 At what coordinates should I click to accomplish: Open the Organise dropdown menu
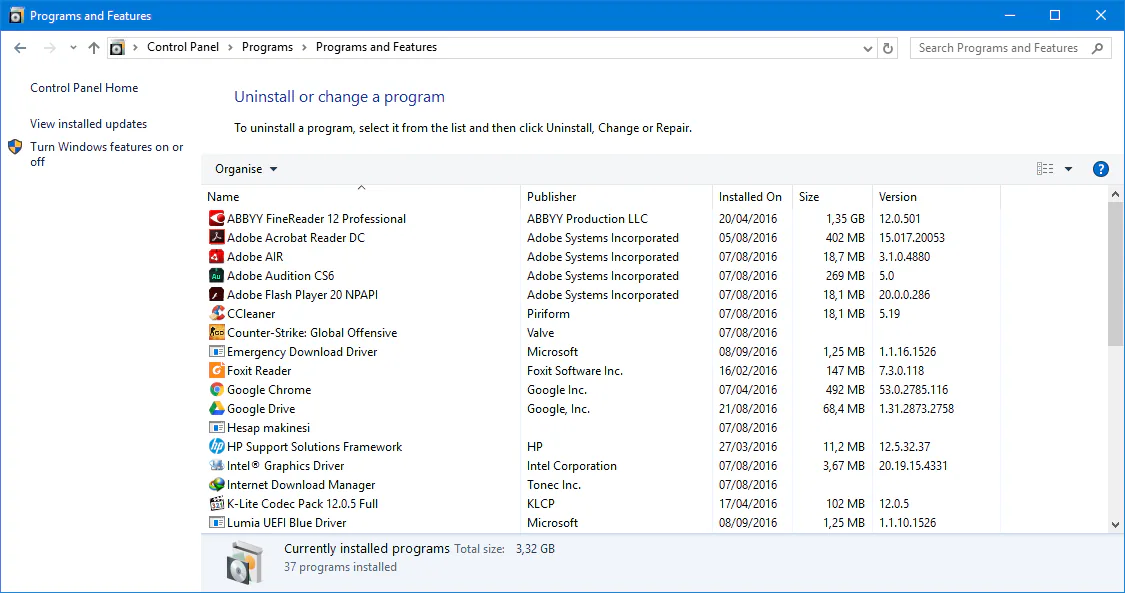(x=245, y=169)
